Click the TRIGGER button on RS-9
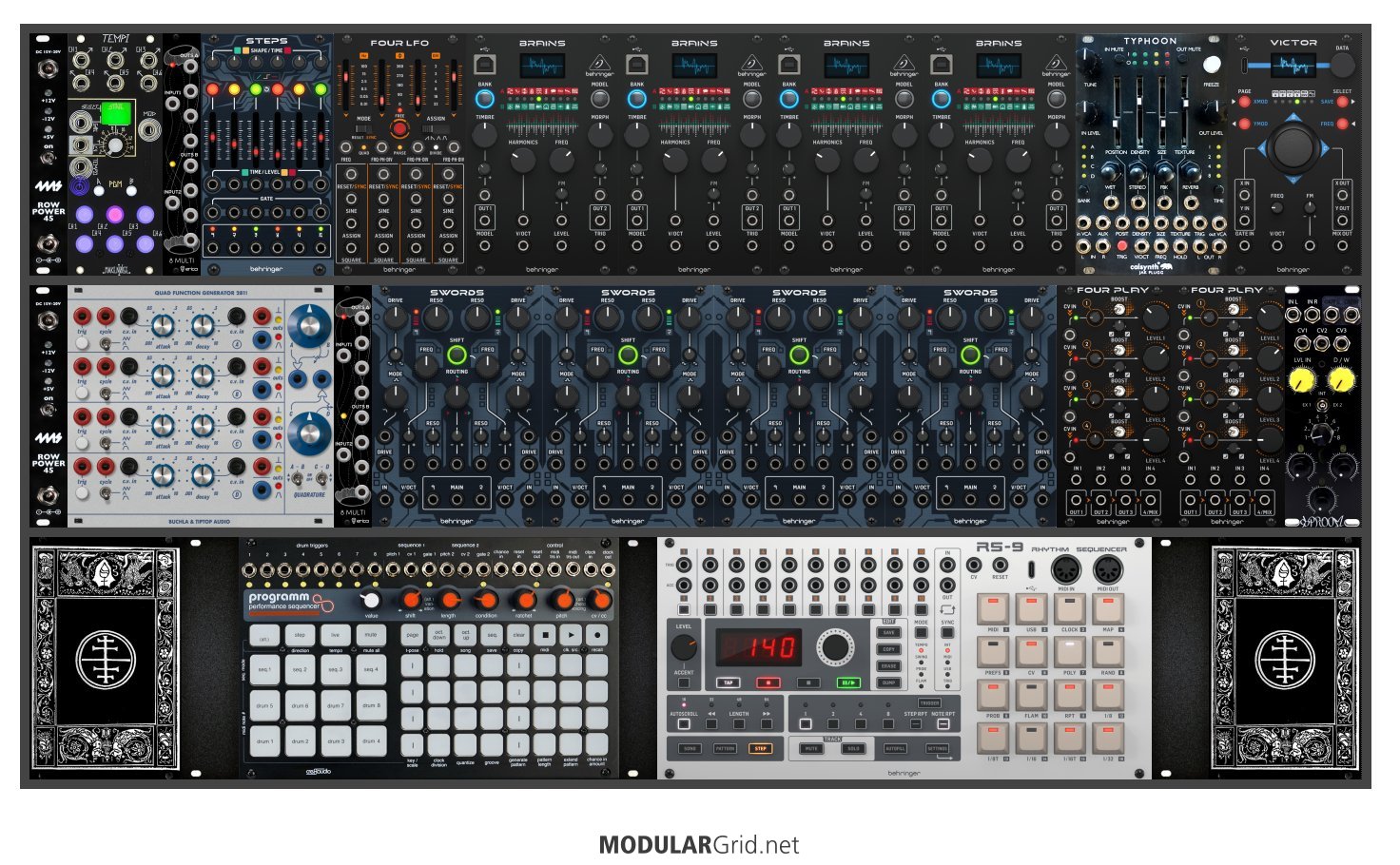The width and height of the screenshot is (1400, 865). click(x=929, y=703)
